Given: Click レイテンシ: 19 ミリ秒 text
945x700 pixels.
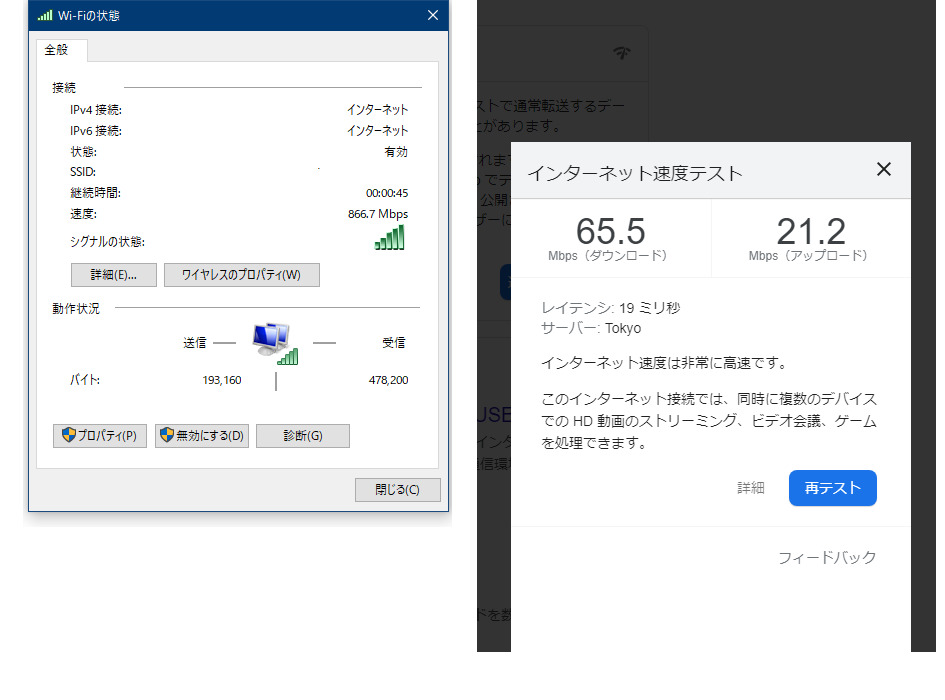Looking at the screenshot, I should [x=611, y=308].
